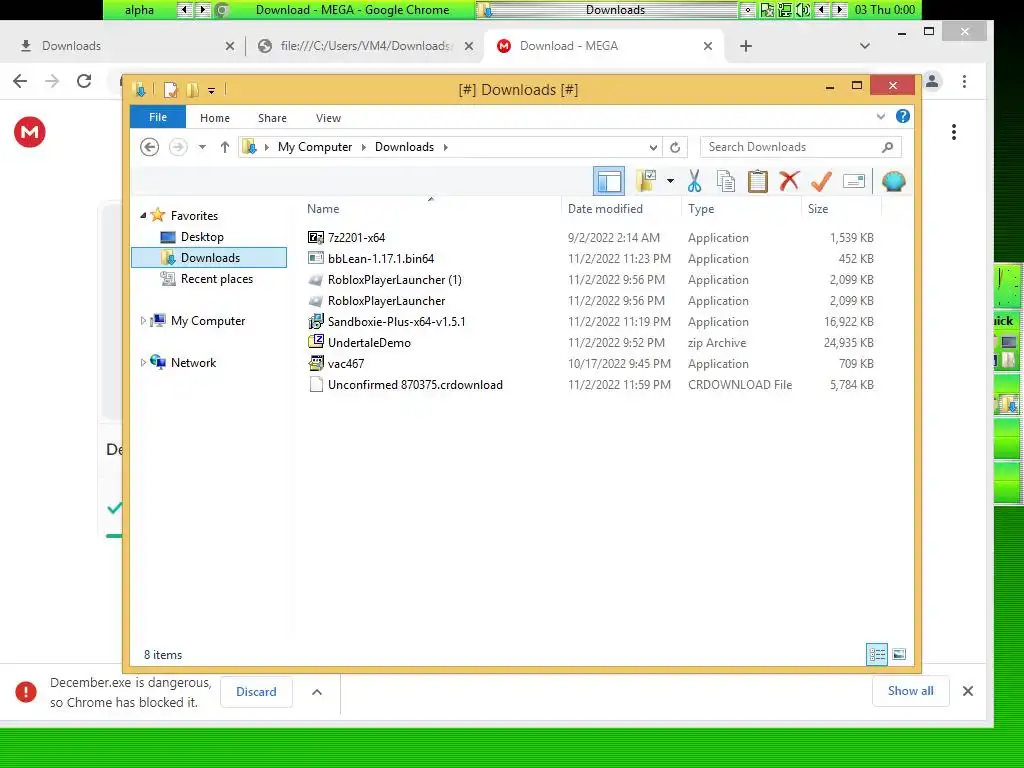The height and width of the screenshot is (768, 1024).
Task: Click the Search Downloads field
Action: 801,147
